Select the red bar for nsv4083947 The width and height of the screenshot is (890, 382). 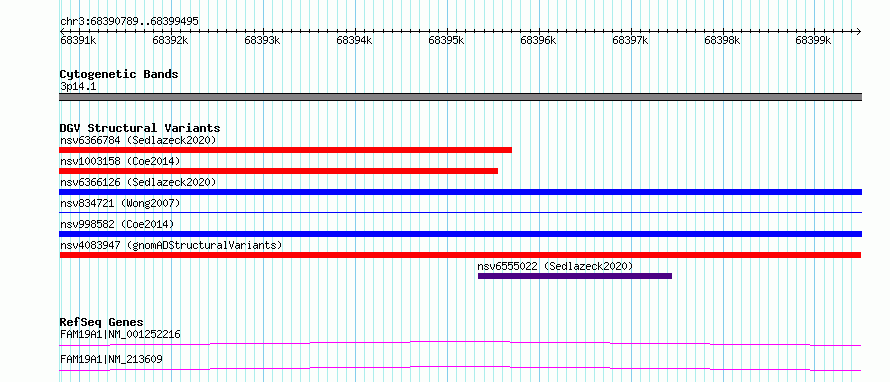(460, 255)
